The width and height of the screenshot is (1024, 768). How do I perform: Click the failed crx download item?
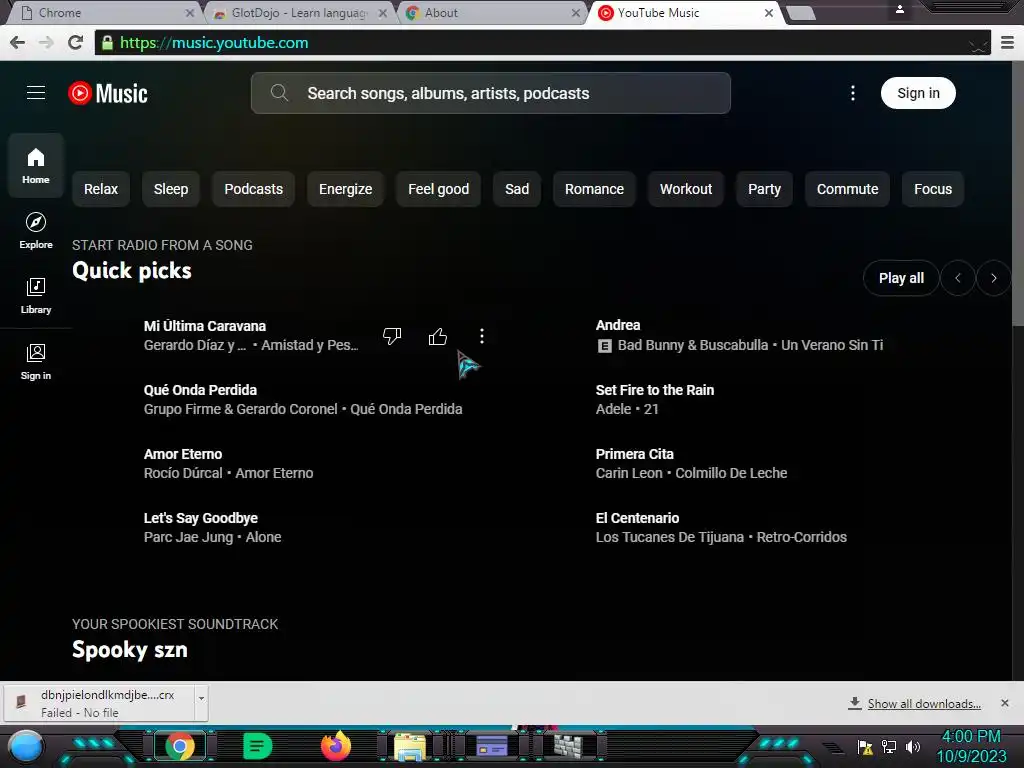(x=99, y=703)
